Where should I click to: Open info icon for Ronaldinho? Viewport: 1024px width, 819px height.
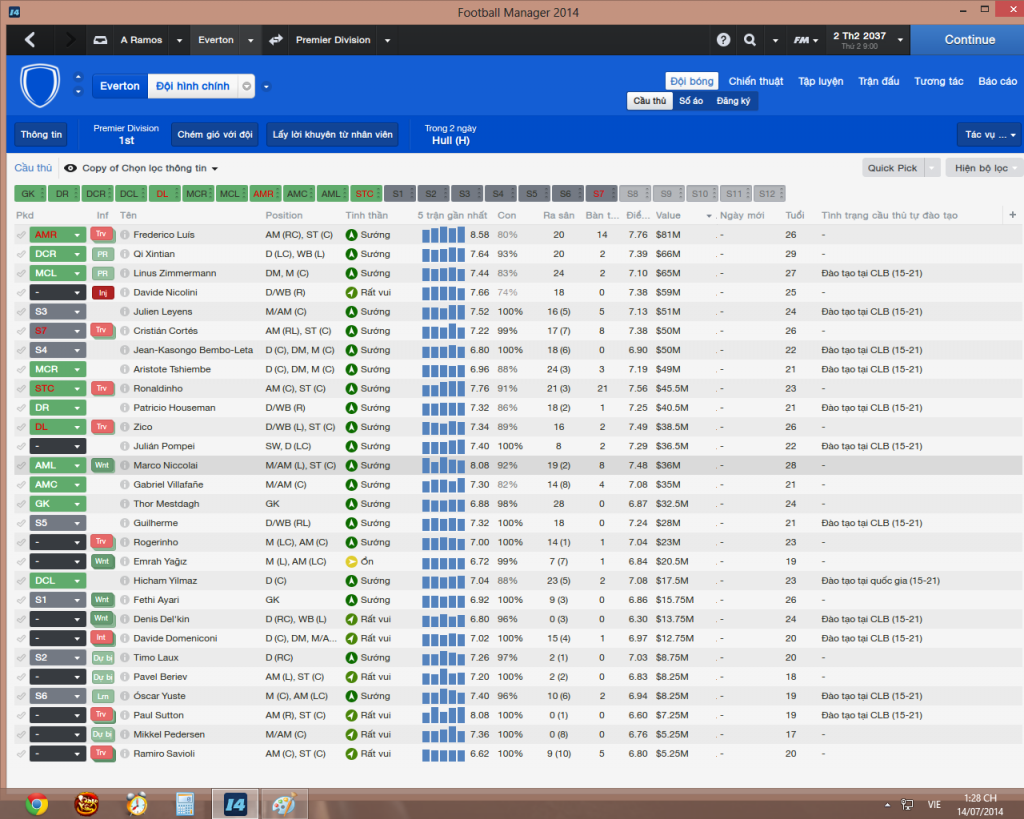click(x=125, y=388)
